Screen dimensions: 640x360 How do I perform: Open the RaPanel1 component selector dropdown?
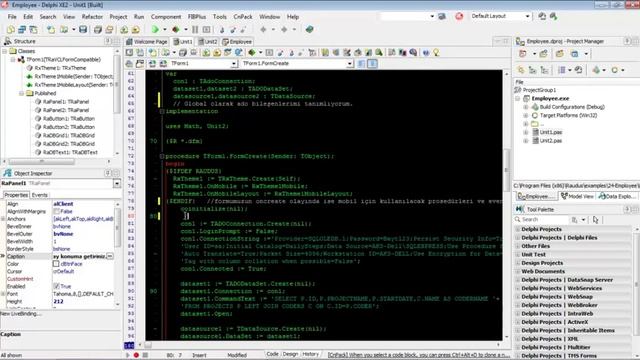pos(117,184)
